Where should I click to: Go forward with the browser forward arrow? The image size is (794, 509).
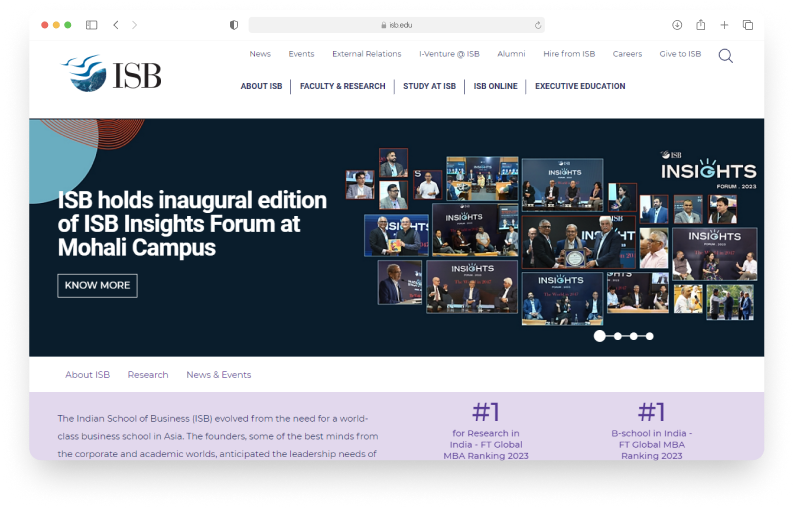point(134,25)
